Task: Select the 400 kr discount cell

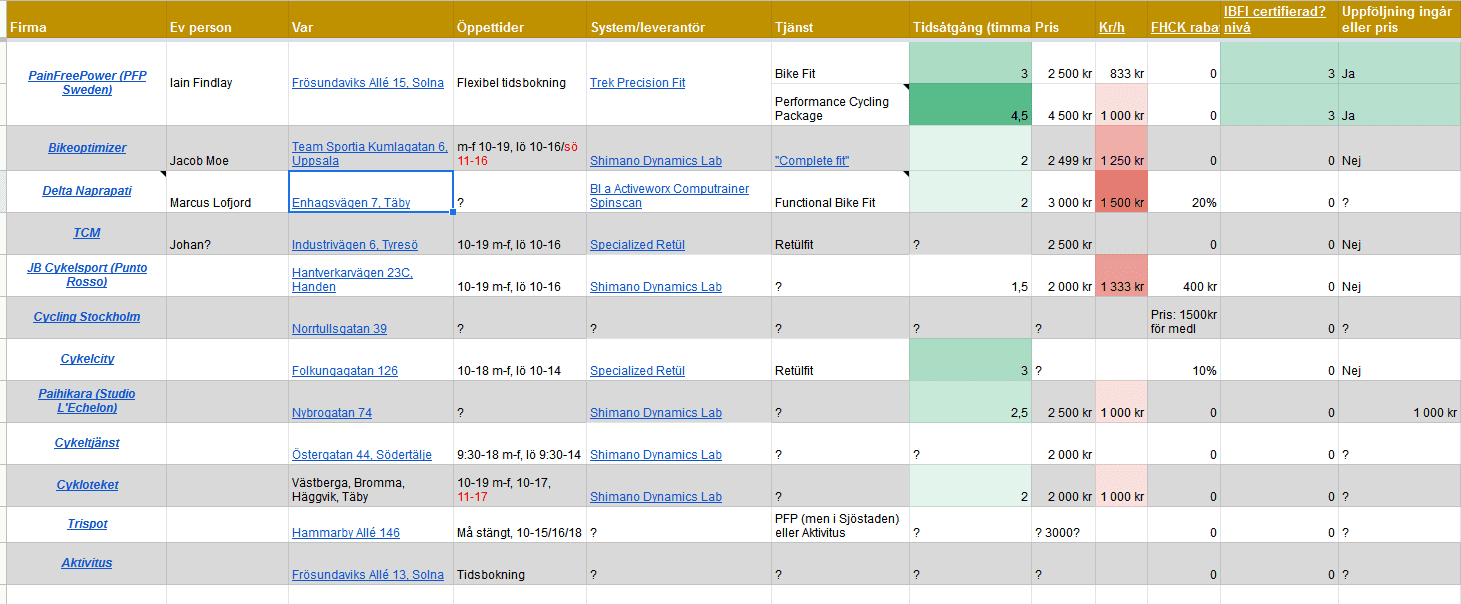Action: pos(1184,275)
